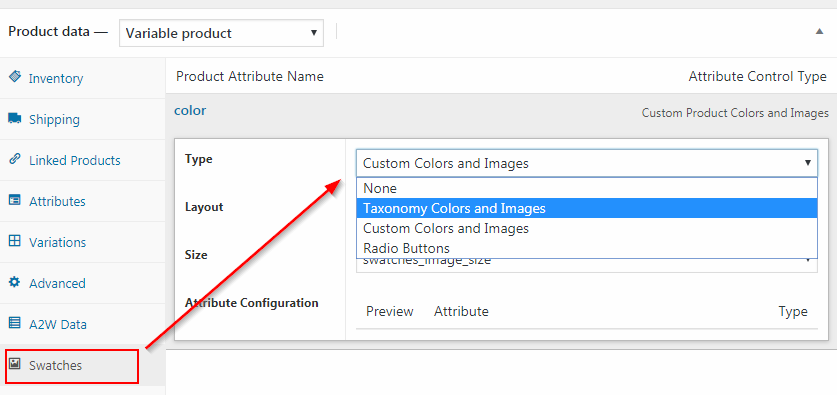Open the A2W Data tab

click(83, 324)
